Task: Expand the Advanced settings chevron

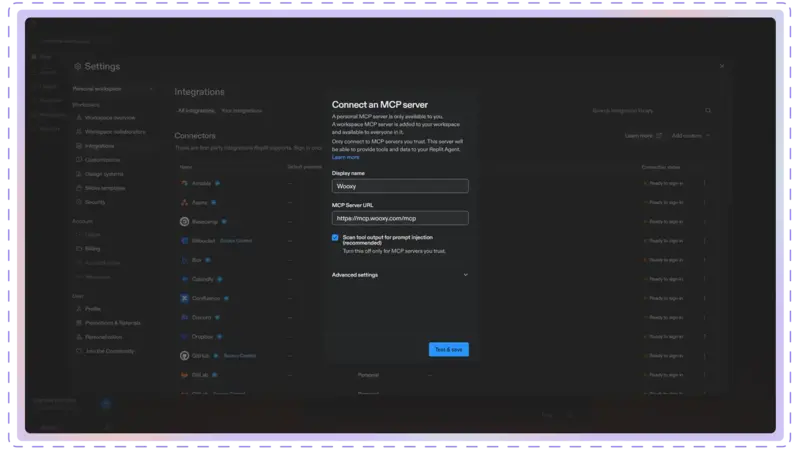Action: tap(465, 275)
